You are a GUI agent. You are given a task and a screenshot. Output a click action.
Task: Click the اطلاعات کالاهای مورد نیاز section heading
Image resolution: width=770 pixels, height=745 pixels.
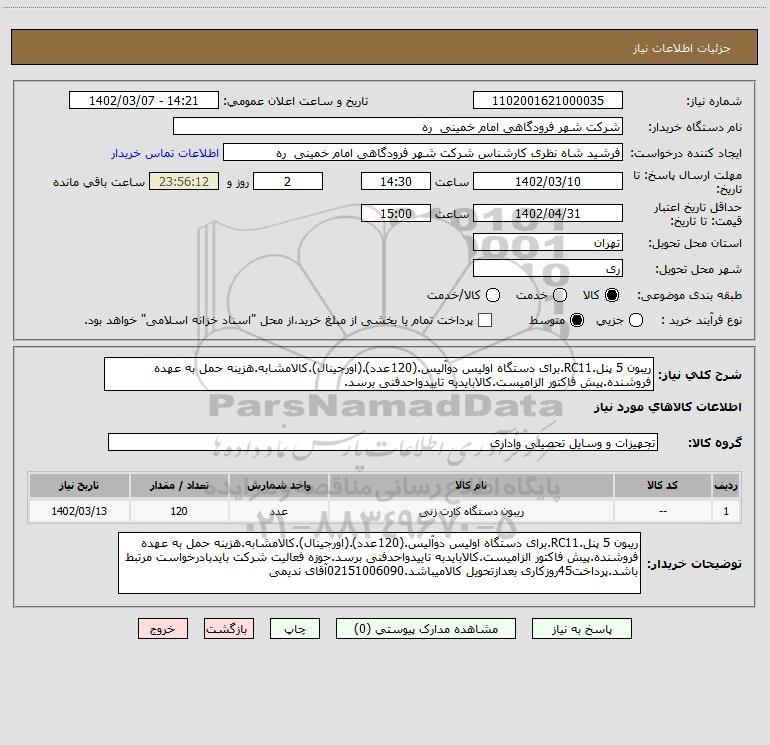pyautogui.click(x=668, y=407)
